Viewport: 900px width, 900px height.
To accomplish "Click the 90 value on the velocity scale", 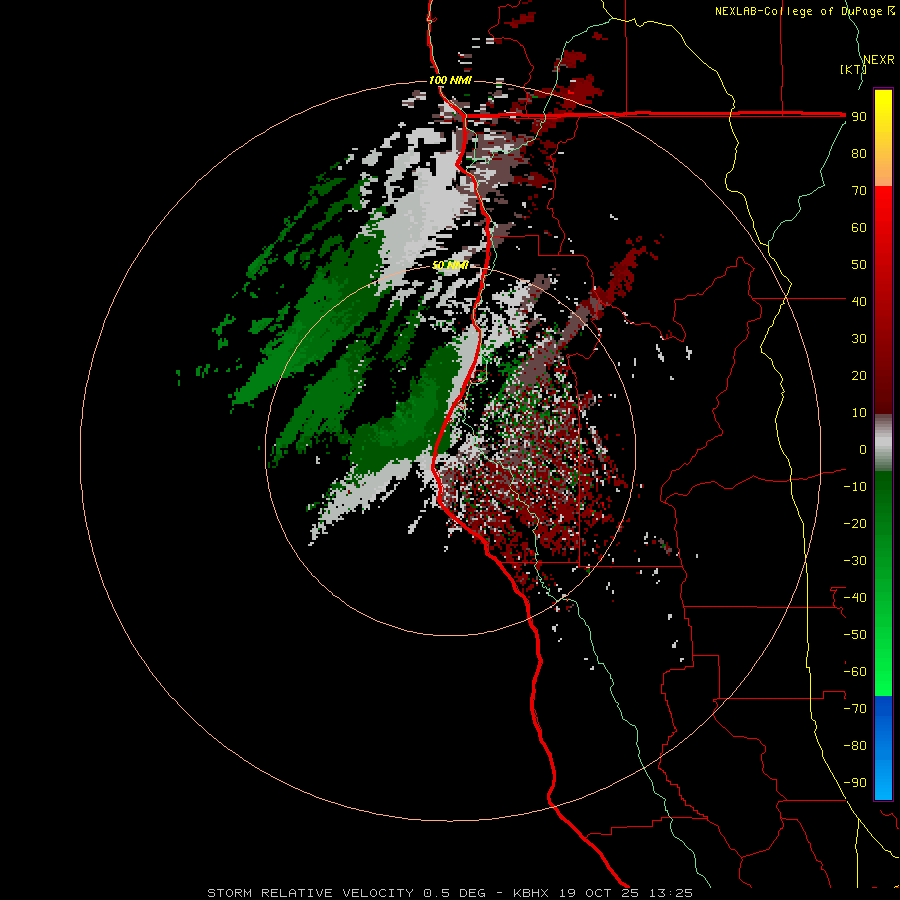I will pos(859,117).
